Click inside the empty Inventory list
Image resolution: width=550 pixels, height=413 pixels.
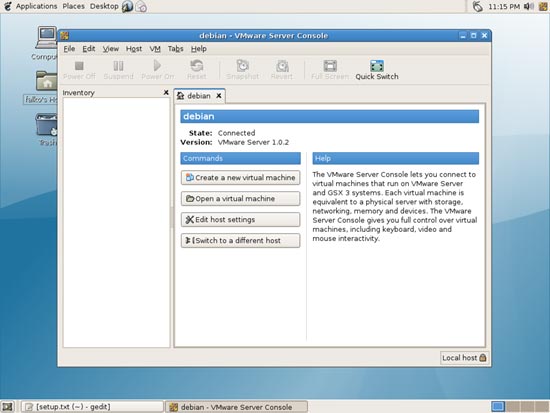(x=116, y=222)
